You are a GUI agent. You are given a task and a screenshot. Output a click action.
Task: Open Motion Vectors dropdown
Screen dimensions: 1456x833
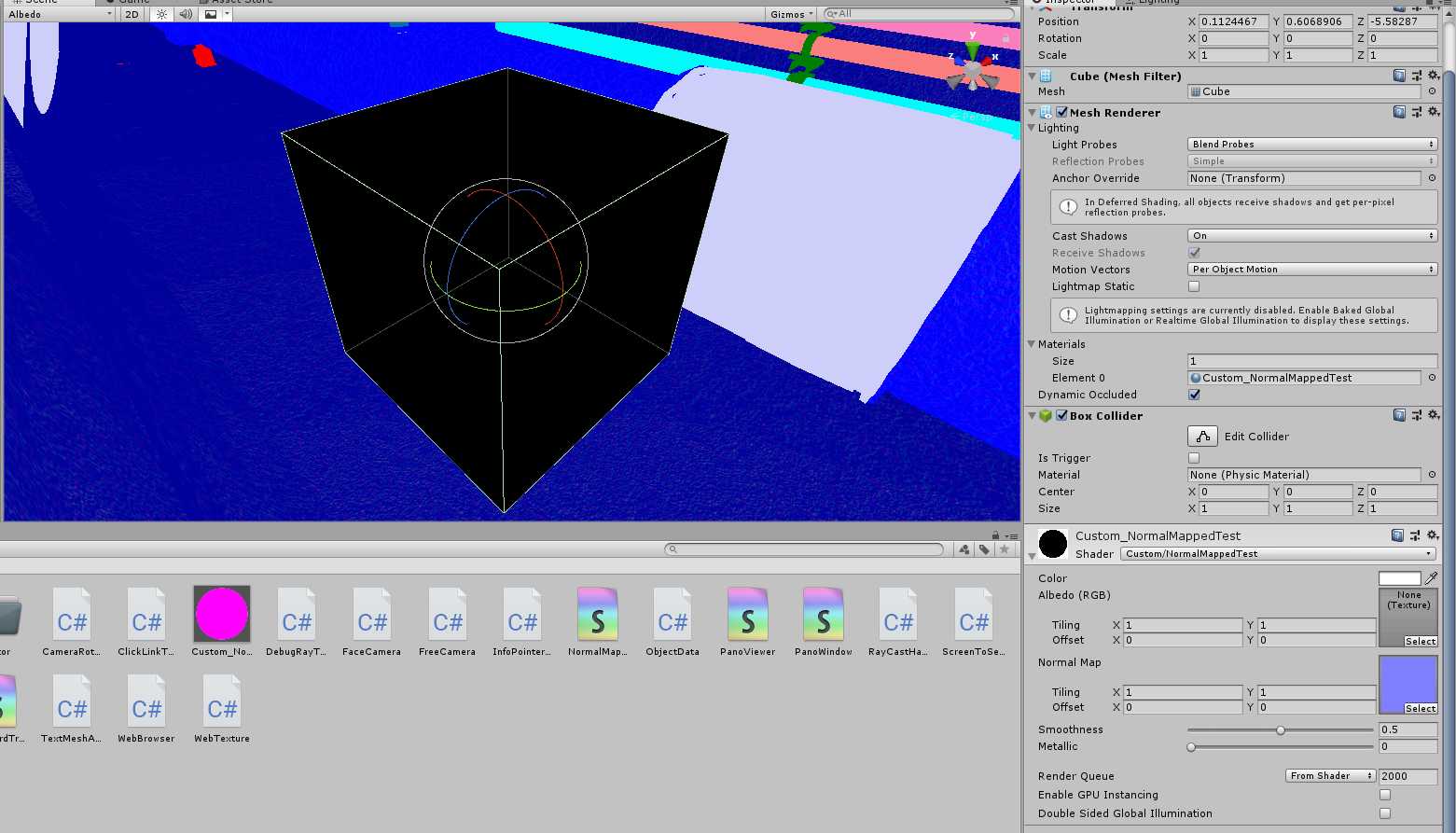[x=1312, y=270]
